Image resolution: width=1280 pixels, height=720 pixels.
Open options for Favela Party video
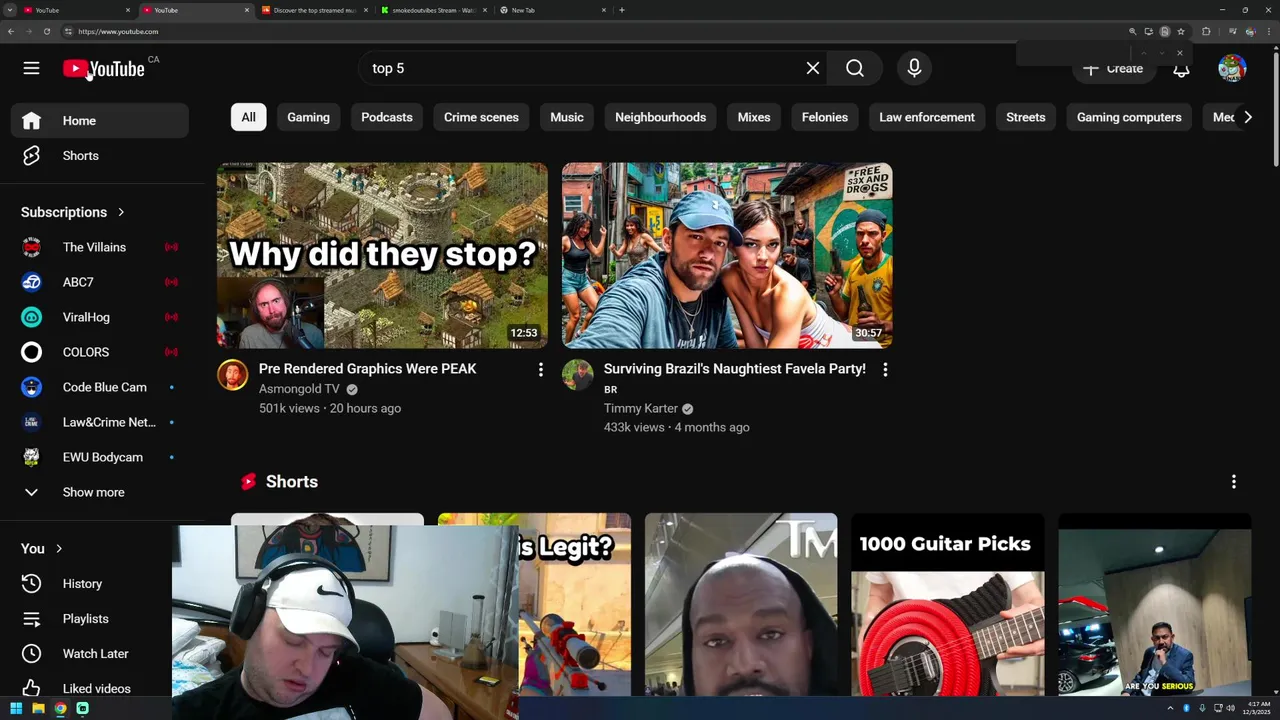[x=885, y=370]
